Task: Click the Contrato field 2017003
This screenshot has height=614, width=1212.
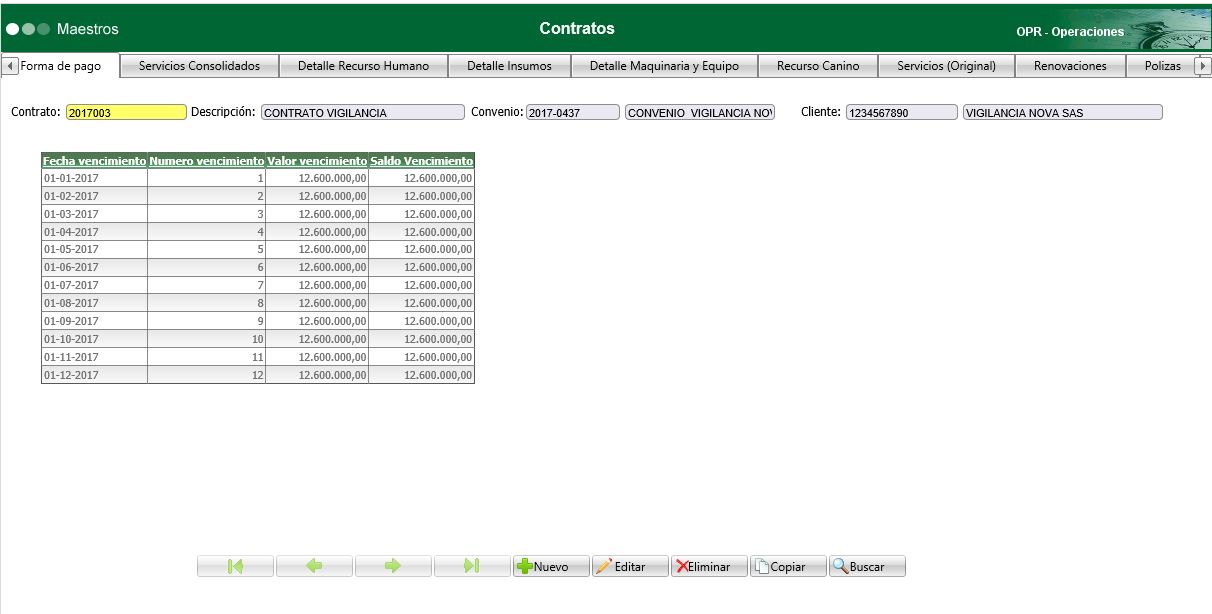Action: coord(126,112)
